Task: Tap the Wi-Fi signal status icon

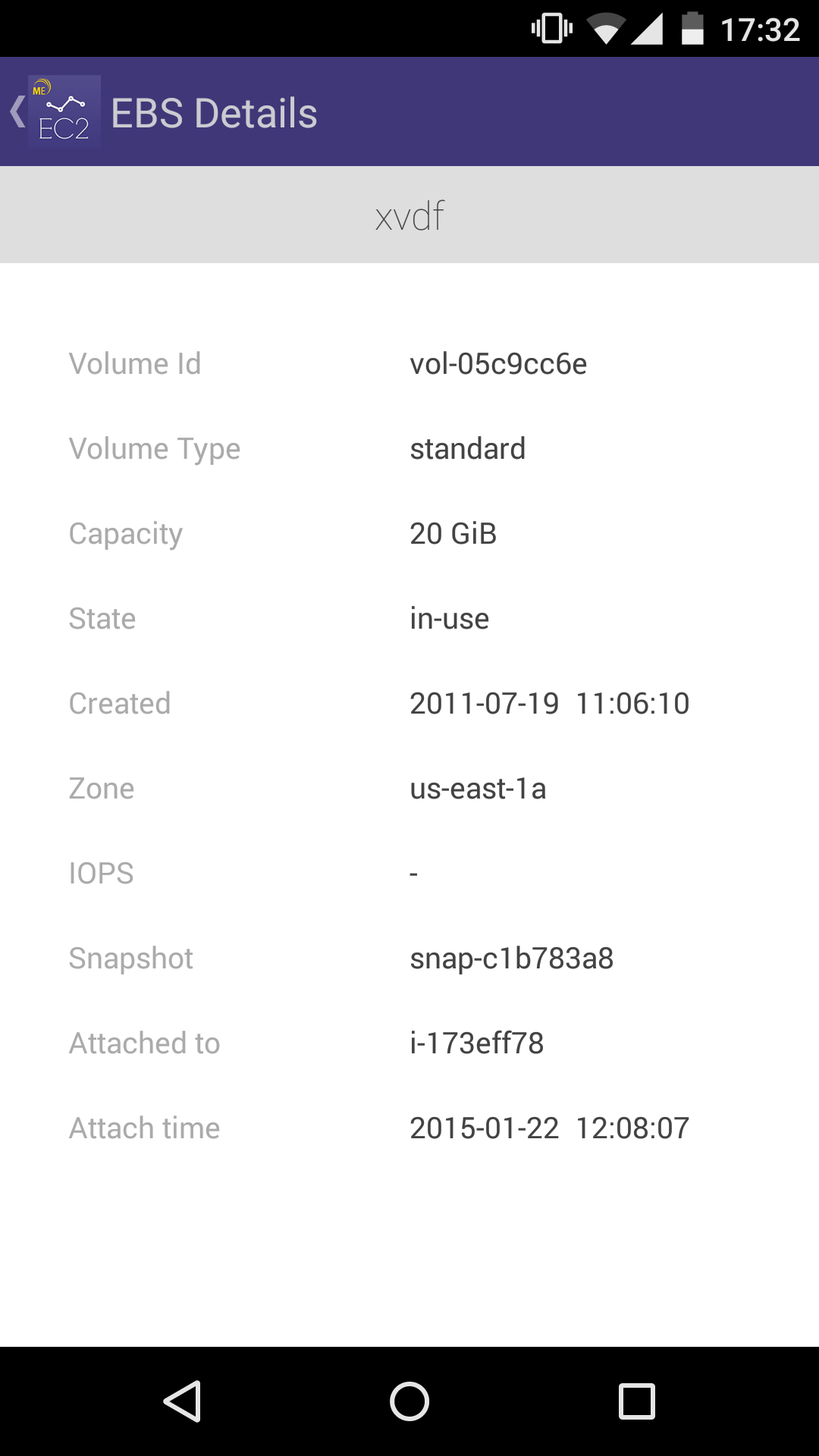Action: 605,30
